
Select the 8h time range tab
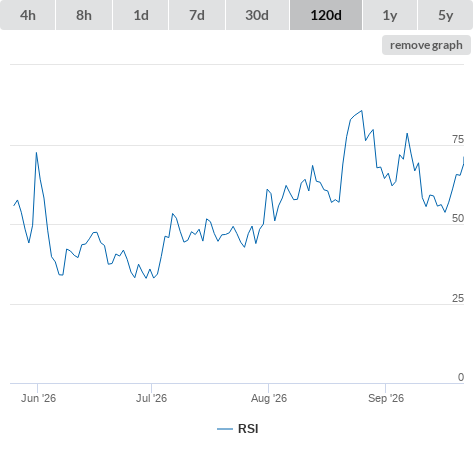tap(84, 15)
